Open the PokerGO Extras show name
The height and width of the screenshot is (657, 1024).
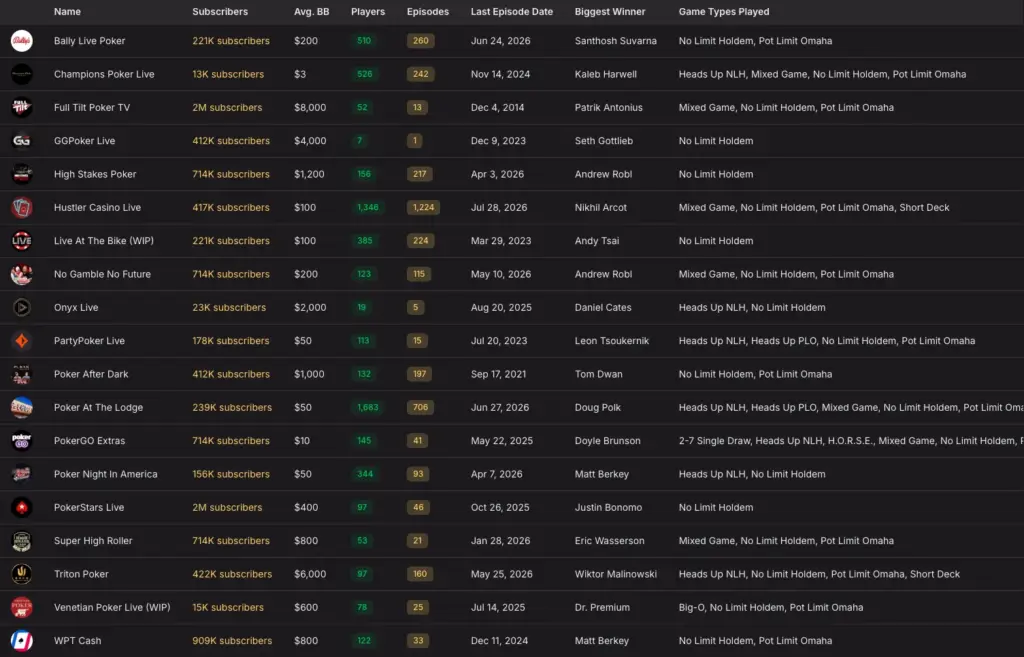coord(89,440)
